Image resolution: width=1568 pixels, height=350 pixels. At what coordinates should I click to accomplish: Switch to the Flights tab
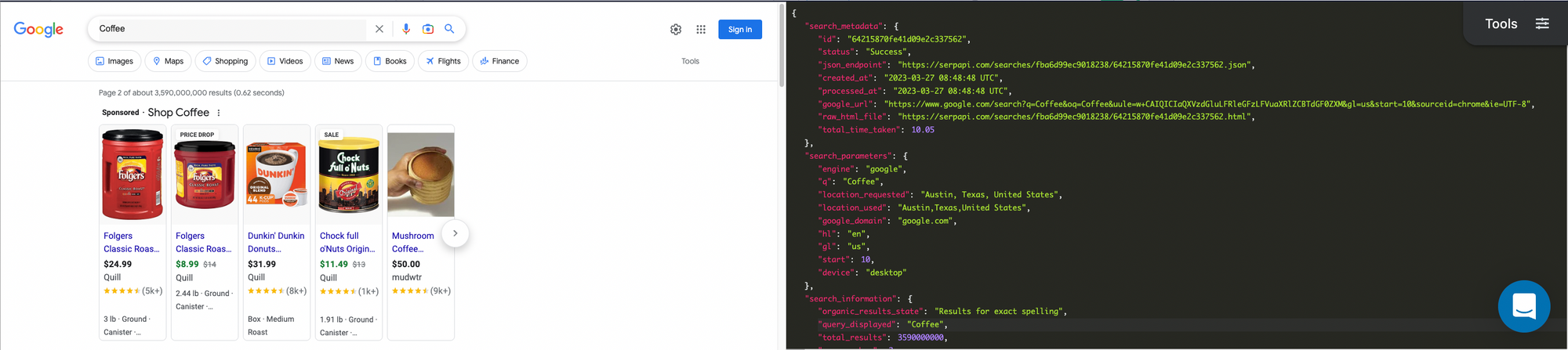click(x=443, y=61)
